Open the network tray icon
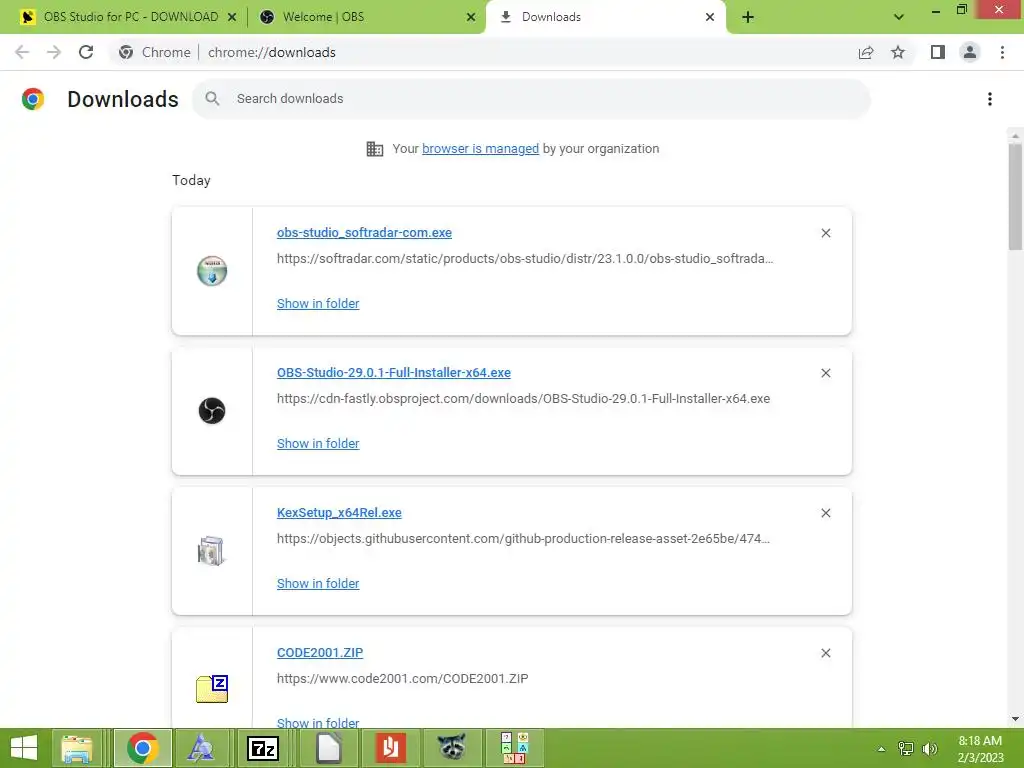Viewport: 1024px width, 768px height. pyautogui.click(x=906, y=748)
